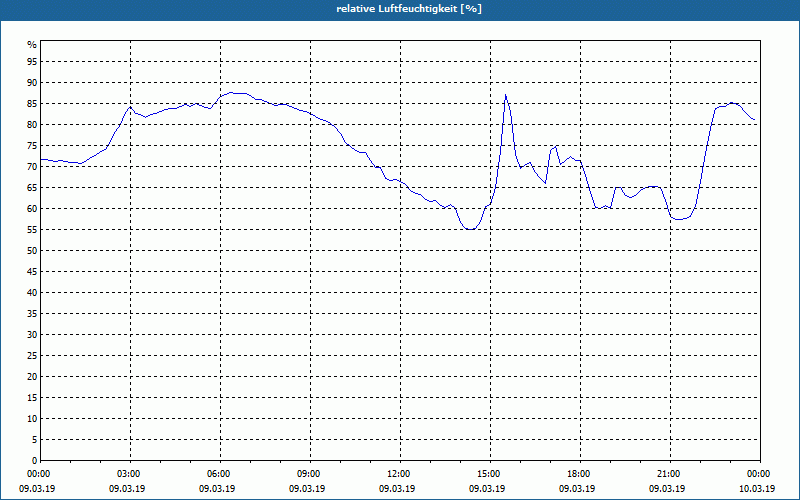800x500 pixels.
Task: Click the y-axis tick label '40'
Action: pos(32,292)
